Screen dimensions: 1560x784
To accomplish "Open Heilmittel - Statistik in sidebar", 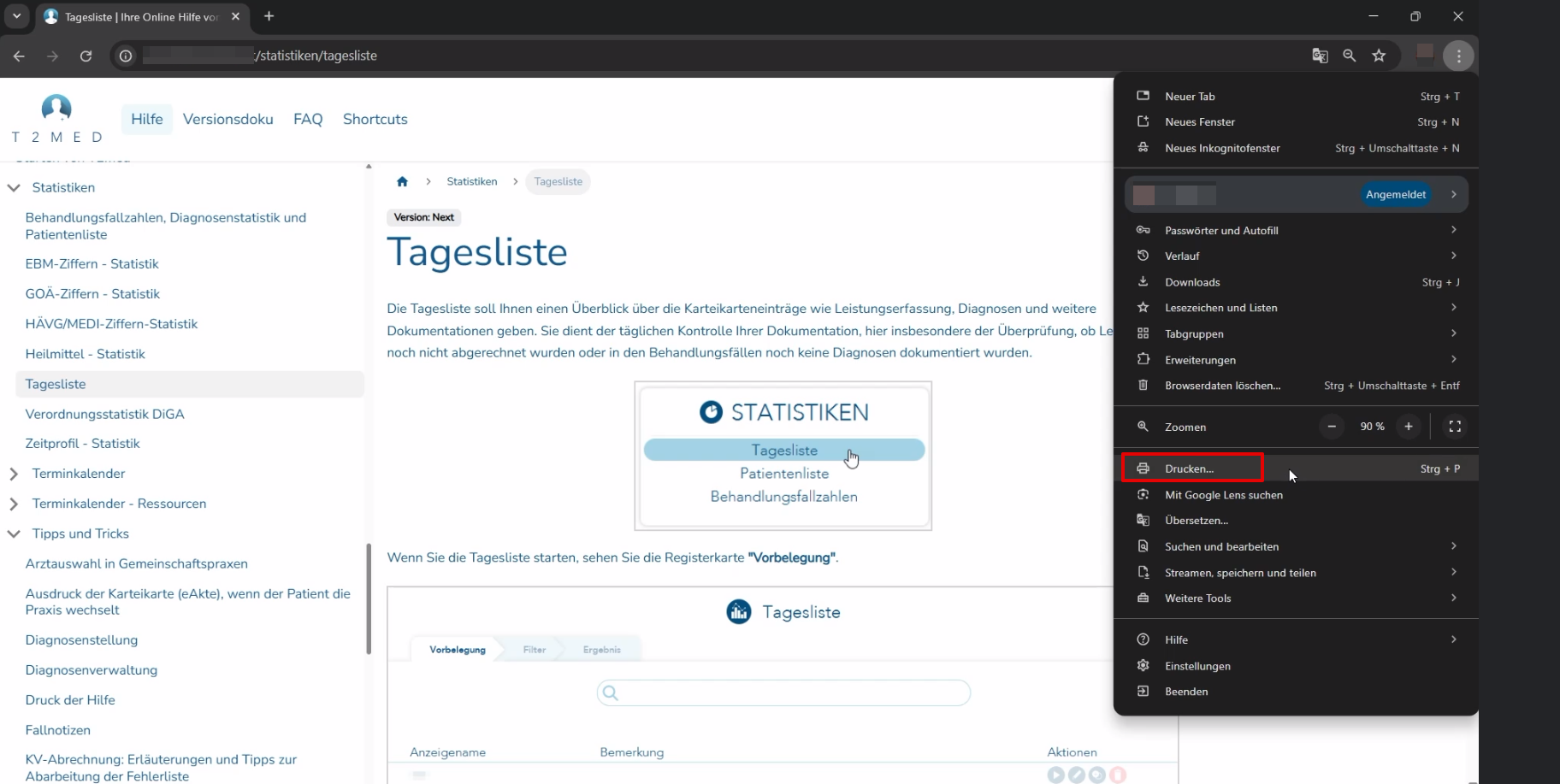I will (85, 354).
